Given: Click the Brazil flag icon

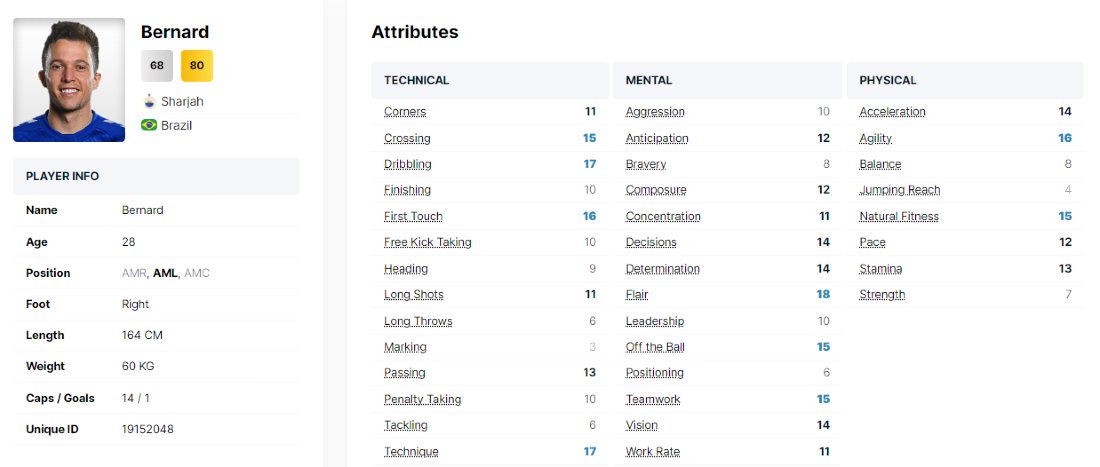Looking at the screenshot, I should (x=149, y=125).
